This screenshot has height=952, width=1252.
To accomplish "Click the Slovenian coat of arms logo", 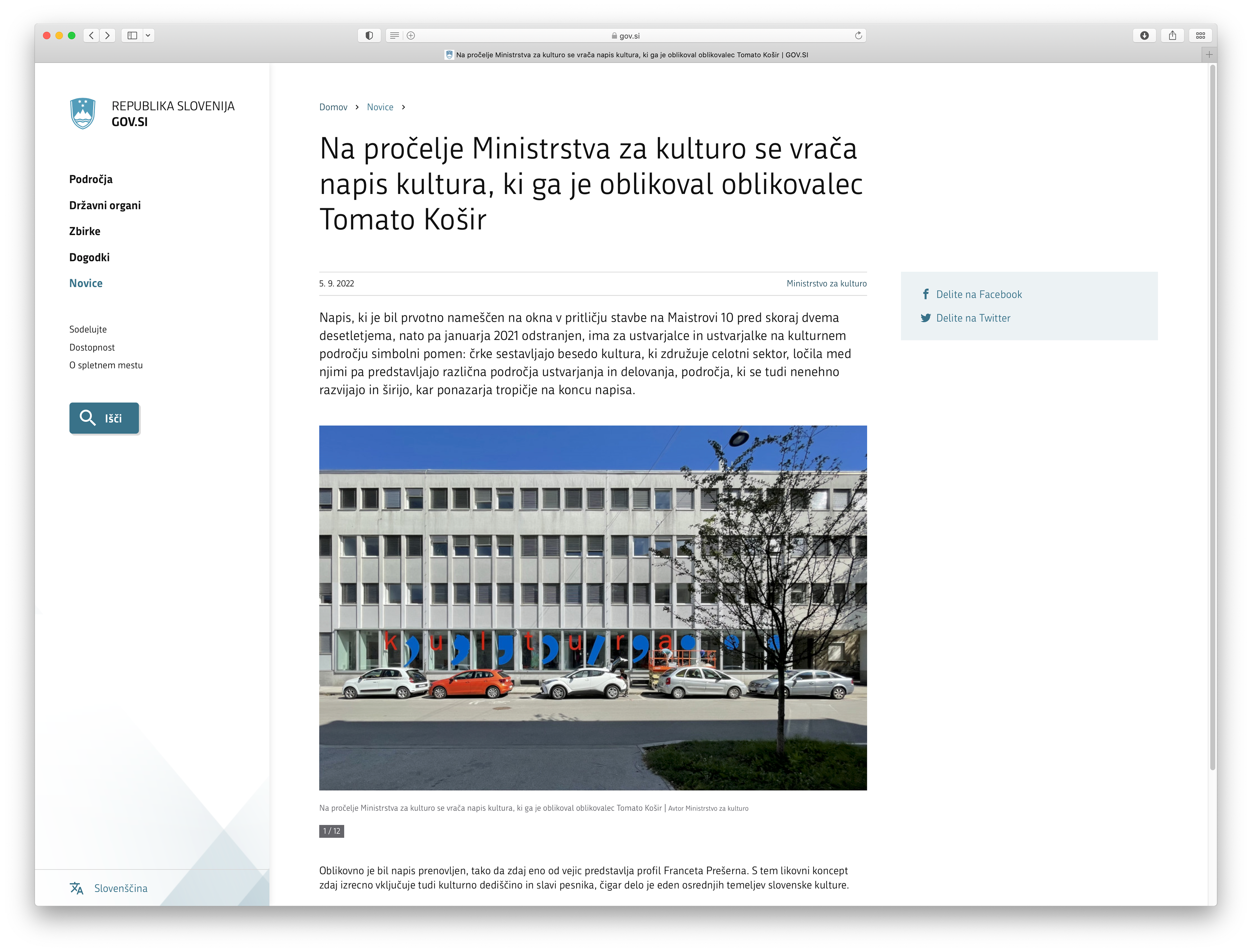I will [83, 113].
